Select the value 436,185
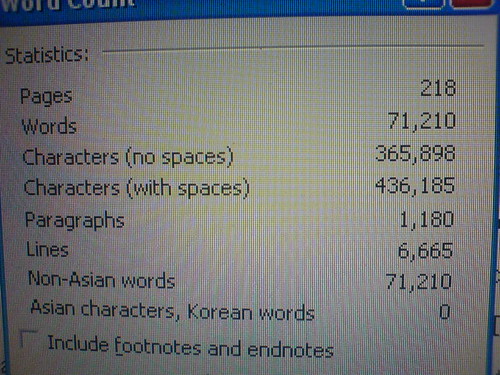500x375 pixels. 415,186
